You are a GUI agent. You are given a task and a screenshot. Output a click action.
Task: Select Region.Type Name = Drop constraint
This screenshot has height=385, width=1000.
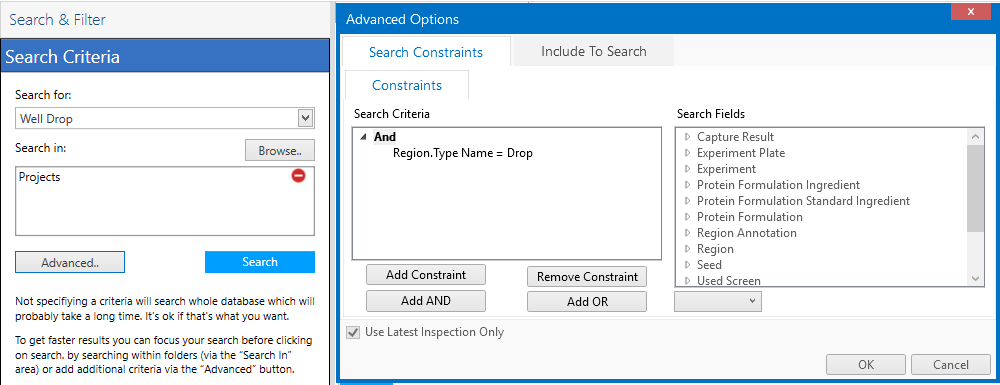462,153
